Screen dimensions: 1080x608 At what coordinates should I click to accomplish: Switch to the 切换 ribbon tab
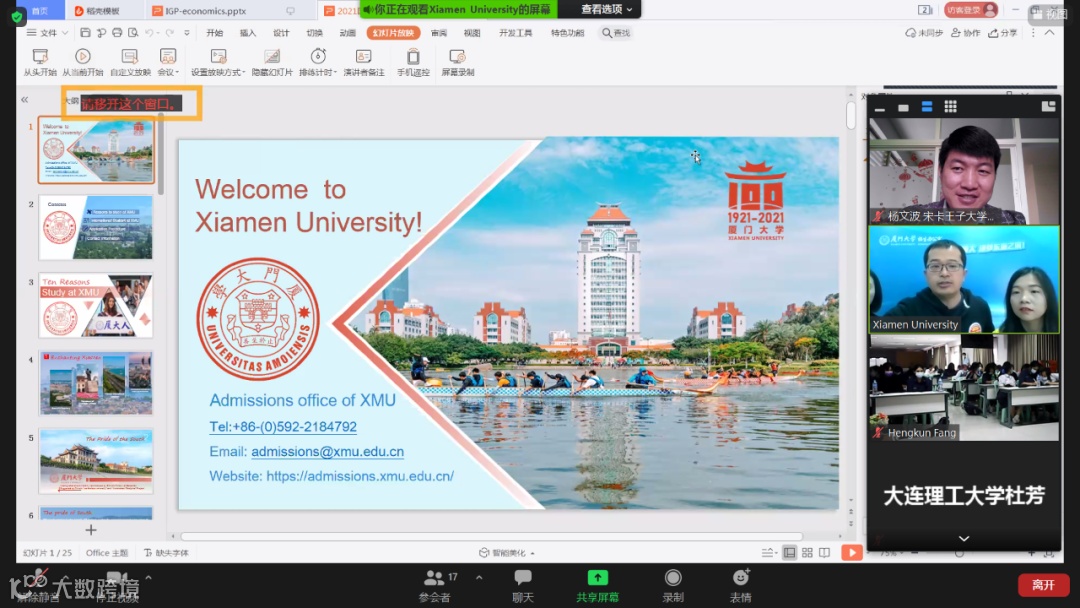(x=314, y=32)
